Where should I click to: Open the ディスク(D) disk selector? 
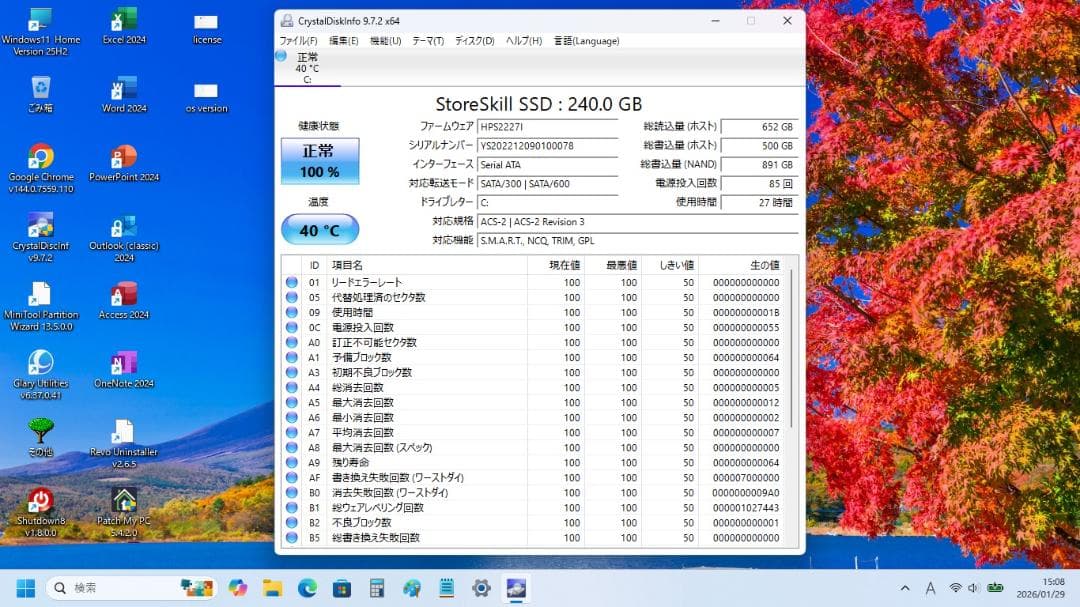pos(472,41)
